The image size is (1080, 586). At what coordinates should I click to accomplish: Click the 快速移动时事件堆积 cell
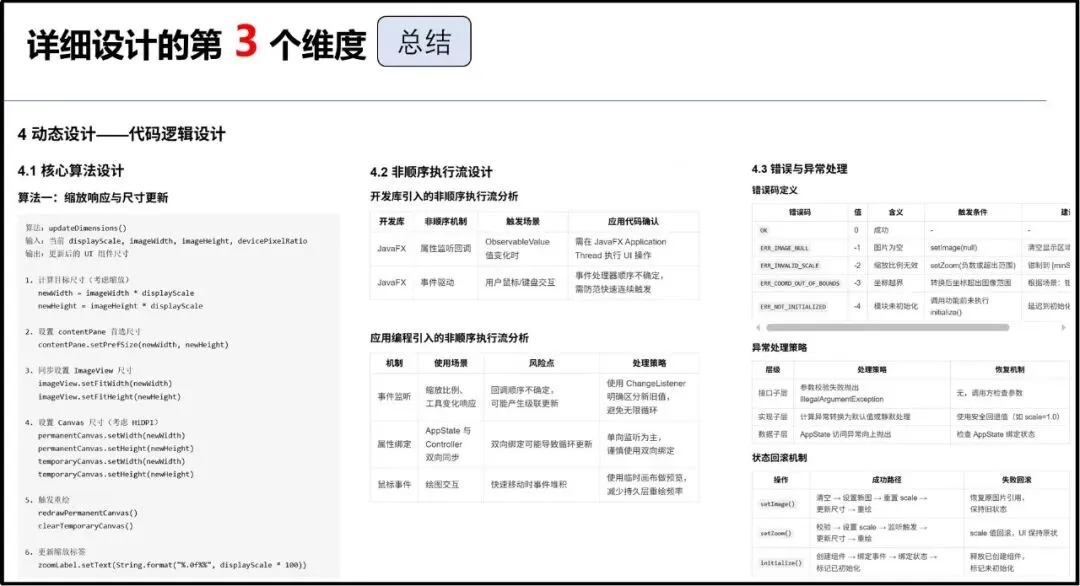(529, 485)
